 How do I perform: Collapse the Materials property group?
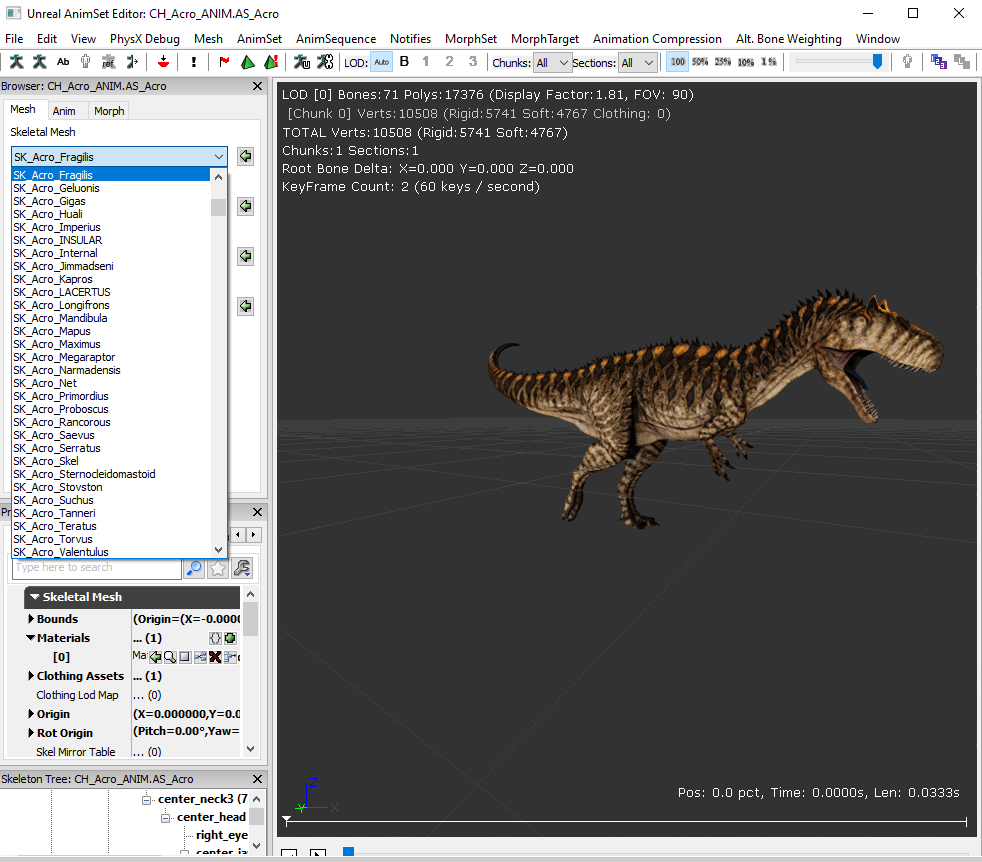coord(31,638)
